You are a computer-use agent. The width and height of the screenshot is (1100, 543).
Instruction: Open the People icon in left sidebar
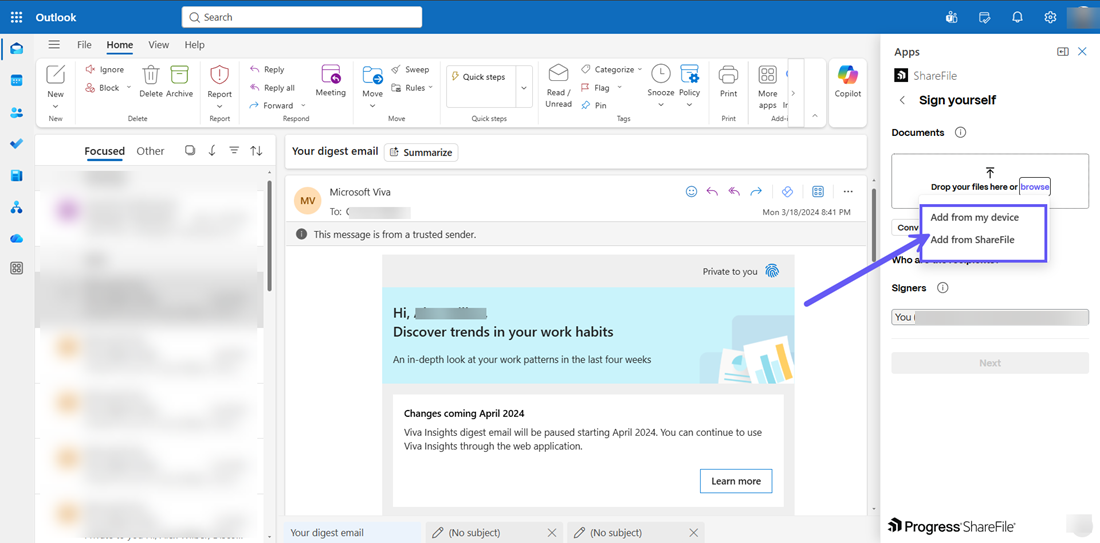[17, 112]
